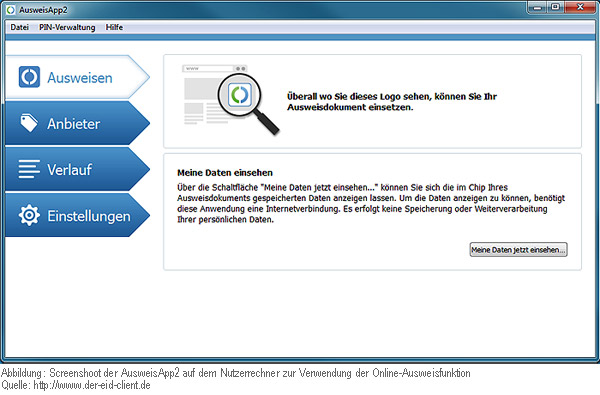Open the Einstellungen tab label
Image resolution: width=600 pixels, height=395 pixels.
point(89,216)
